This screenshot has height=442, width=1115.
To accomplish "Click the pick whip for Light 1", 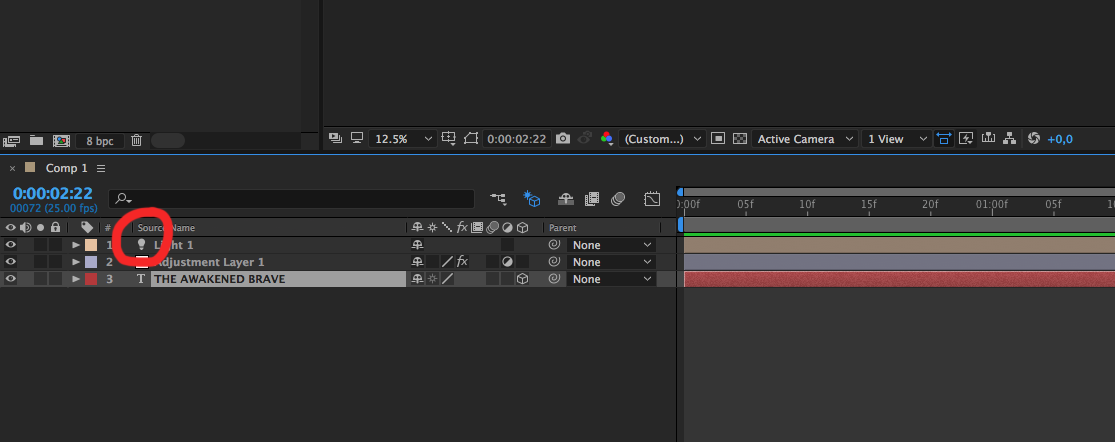I will pyautogui.click(x=555, y=244).
